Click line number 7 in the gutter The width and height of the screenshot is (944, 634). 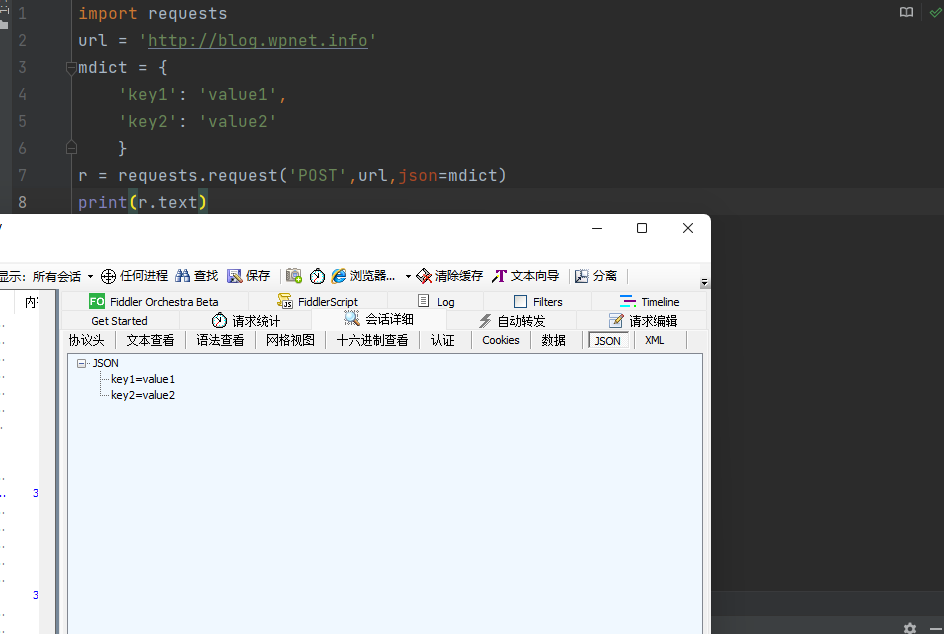tap(22, 175)
